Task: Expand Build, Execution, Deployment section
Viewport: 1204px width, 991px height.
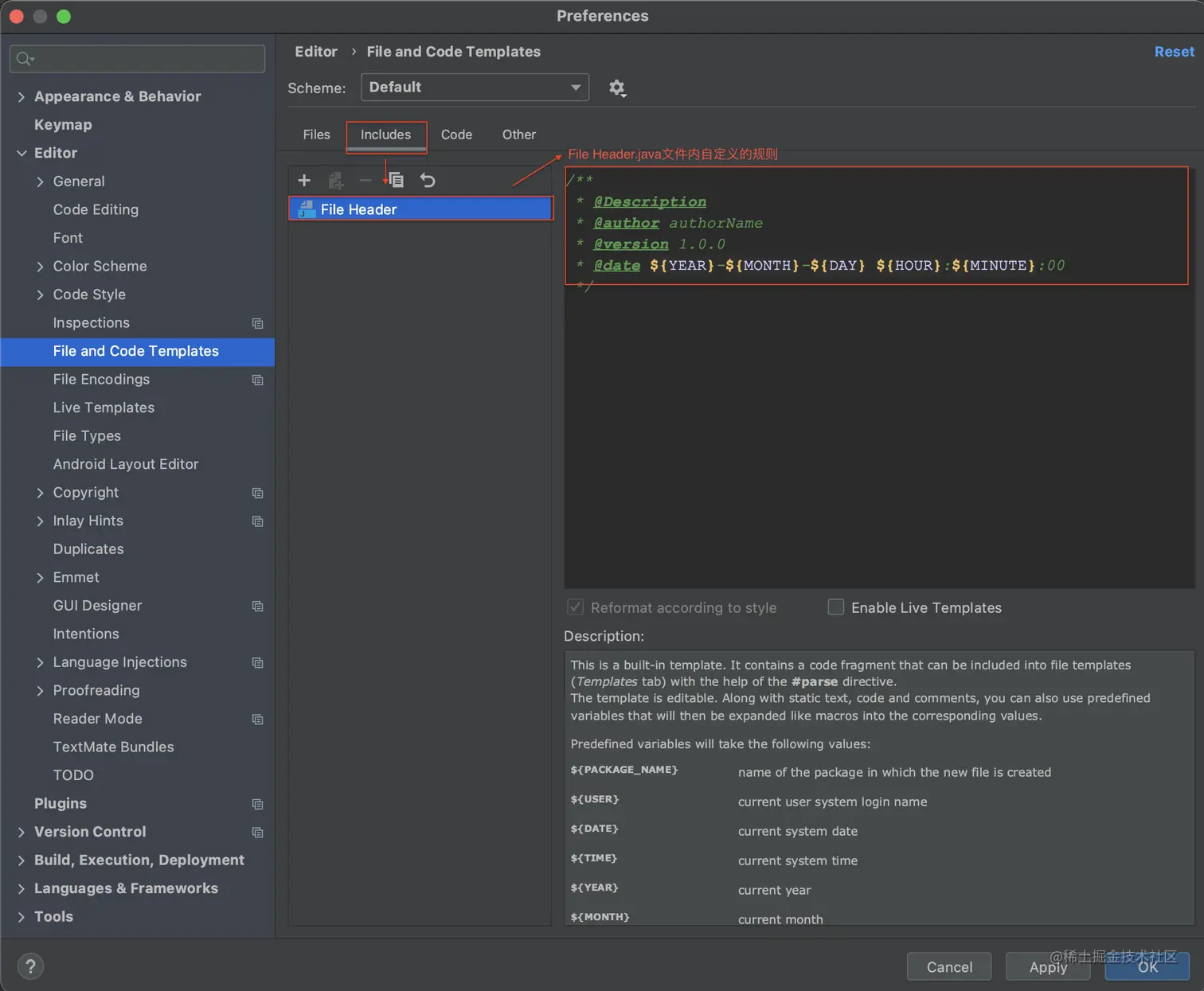Action: (x=21, y=860)
